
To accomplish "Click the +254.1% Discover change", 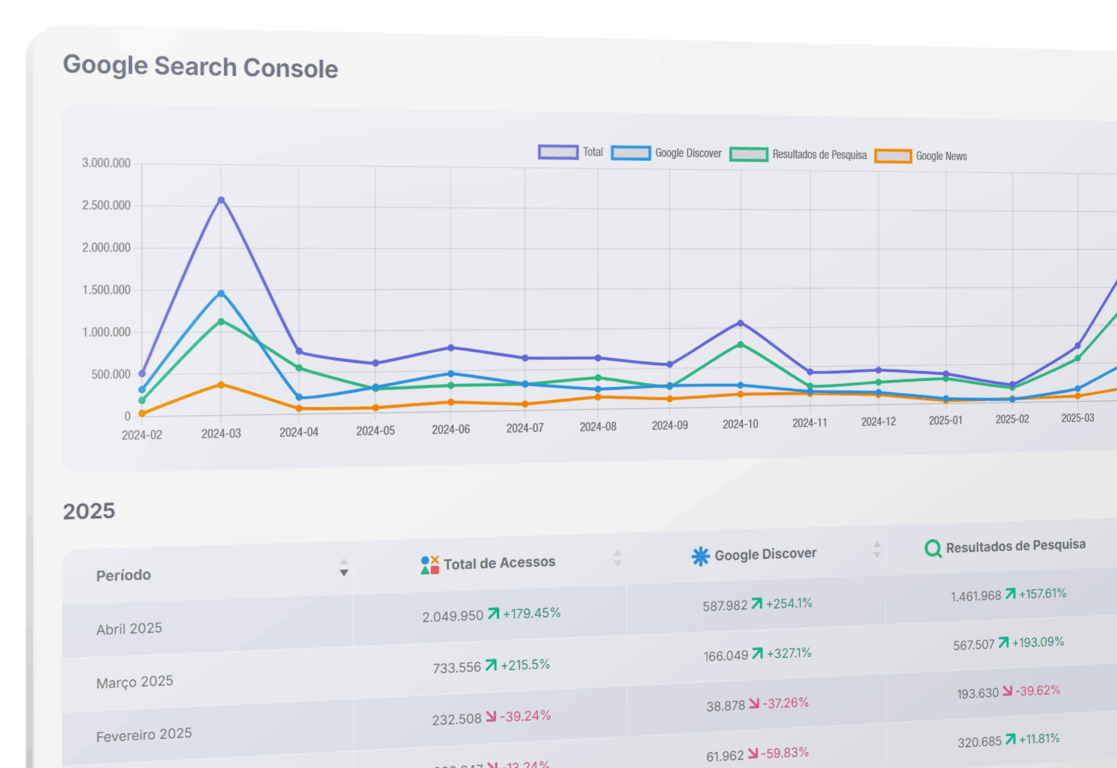I will pyautogui.click(x=789, y=603).
